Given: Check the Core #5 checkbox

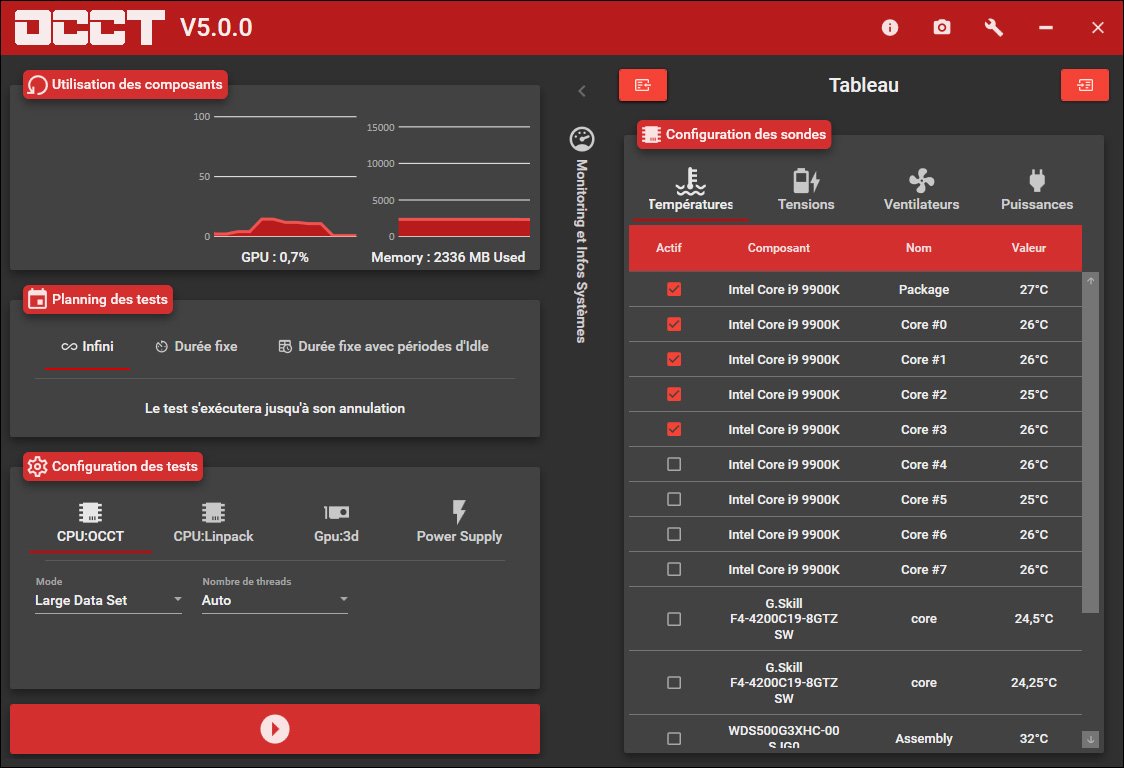Looking at the screenshot, I should tap(674, 499).
